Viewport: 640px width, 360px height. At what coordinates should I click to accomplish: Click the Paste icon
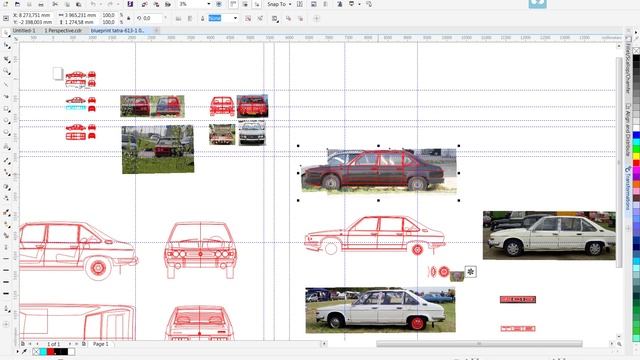click(x=79, y=4)
